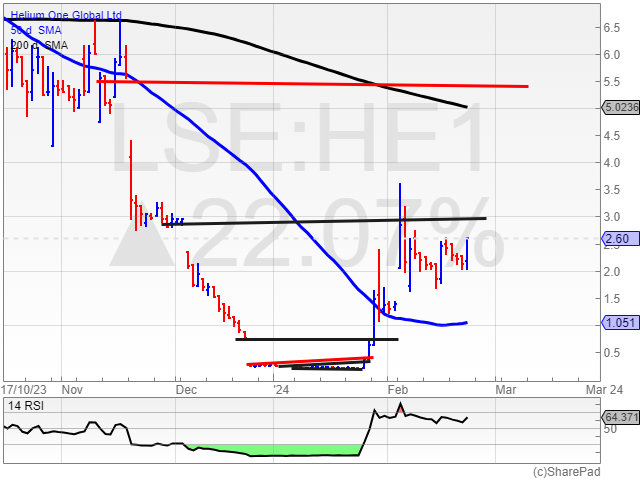Select the tall blue price bar peaking at 3.6
Viewport: 640px width, 480px height.
[x=400, y=226]
